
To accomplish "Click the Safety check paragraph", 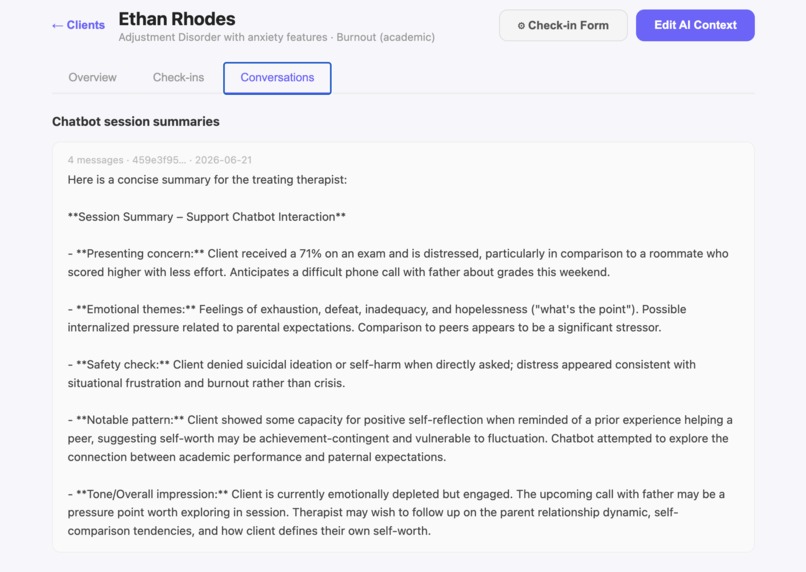I will point(381,374).
